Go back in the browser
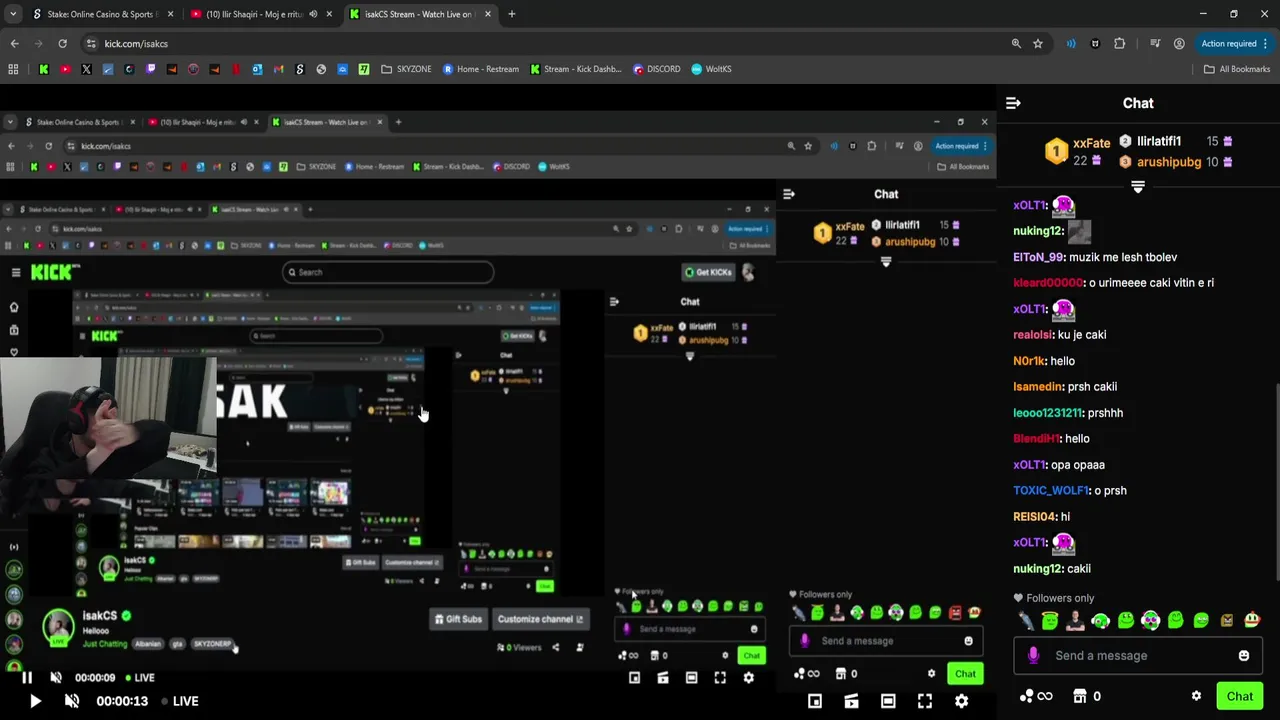The width and height of the screenshot is (1280, 720). point(14,44)
